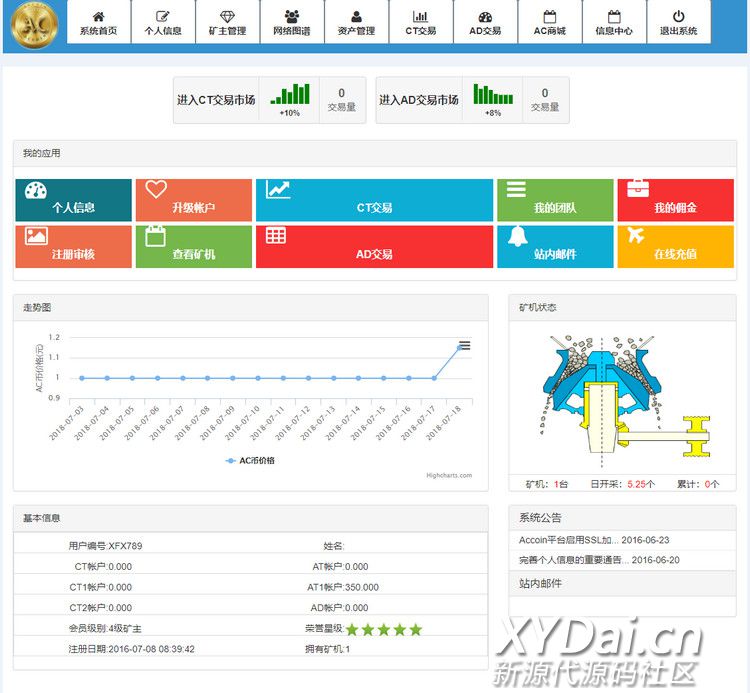Open 个人信息 nav menu item

(163, 22)
